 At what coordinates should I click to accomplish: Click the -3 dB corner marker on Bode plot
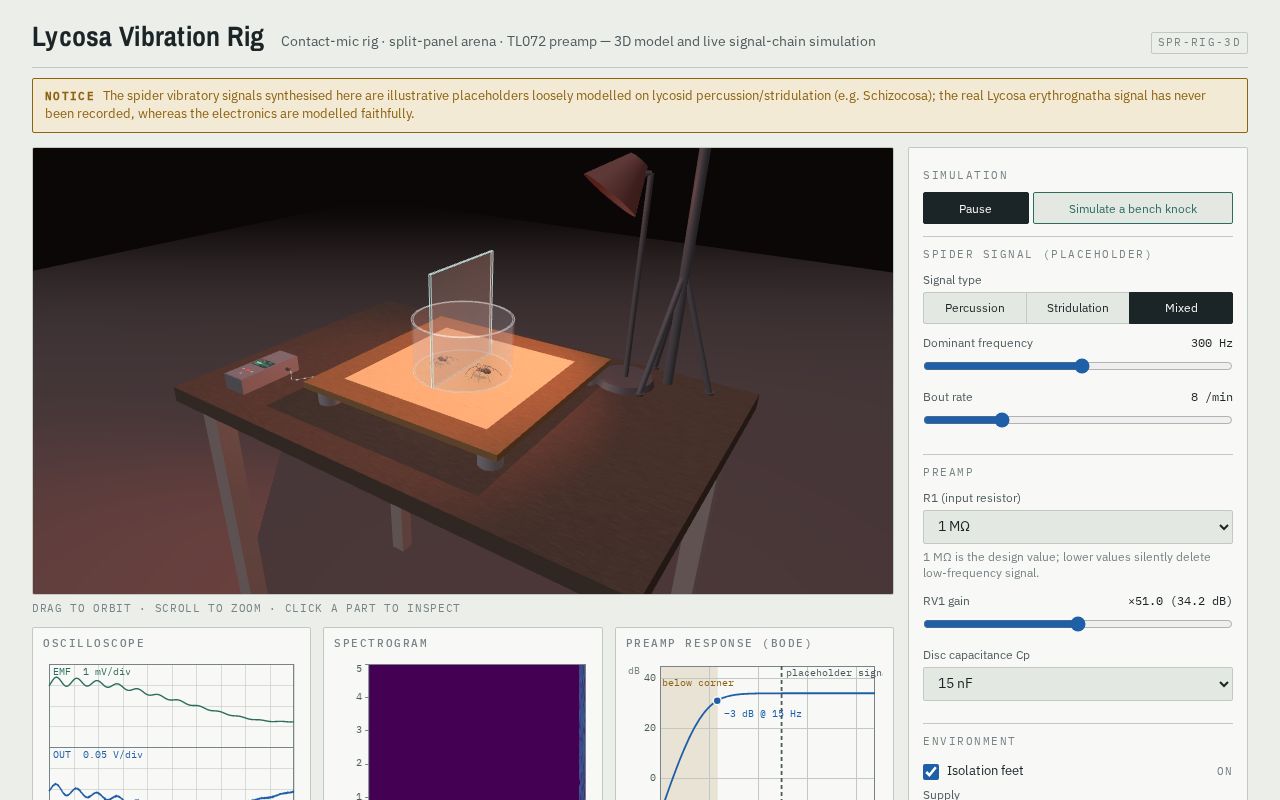pos(717,701)
